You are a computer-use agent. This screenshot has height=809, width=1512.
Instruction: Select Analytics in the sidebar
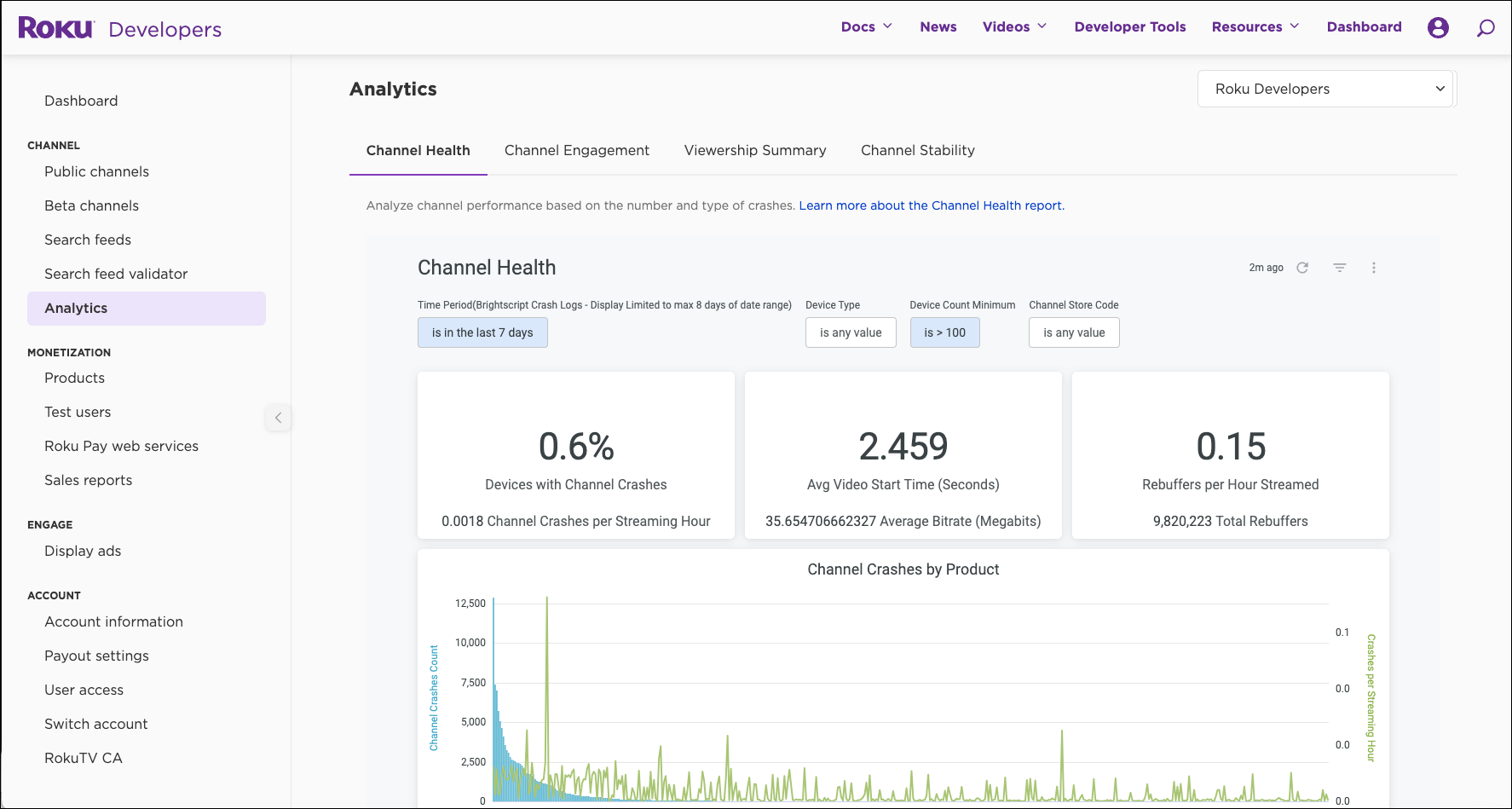coord(147,309)
